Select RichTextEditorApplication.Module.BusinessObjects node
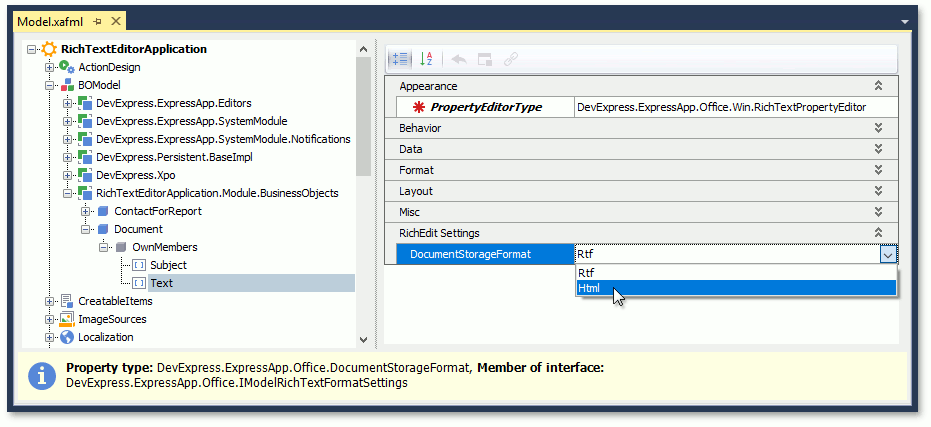The image size is (931, 427). 217,193
